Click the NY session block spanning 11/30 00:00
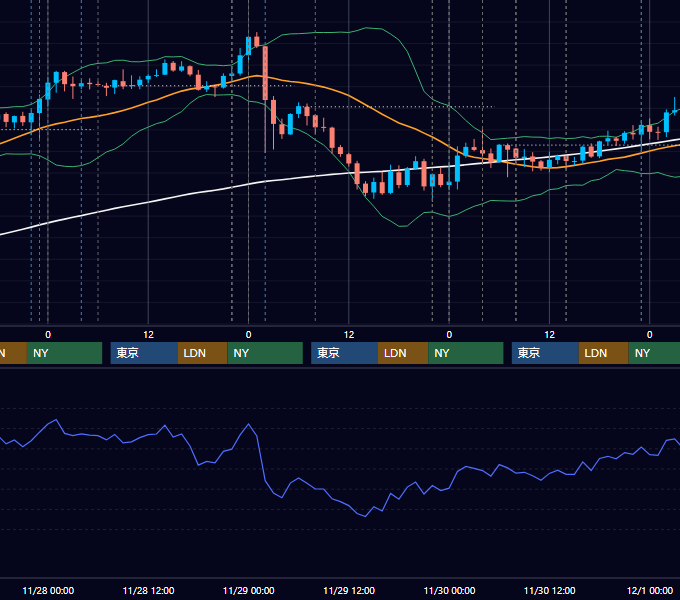This screenshot has height=600, width=680. pos(466,353)
